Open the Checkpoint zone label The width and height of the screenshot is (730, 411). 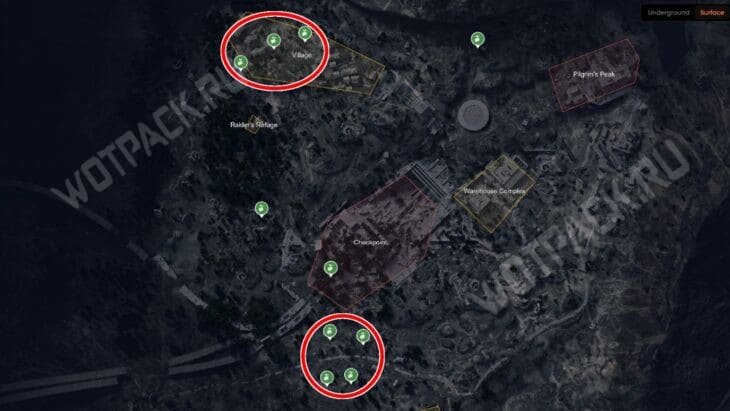tap(370, 243)
